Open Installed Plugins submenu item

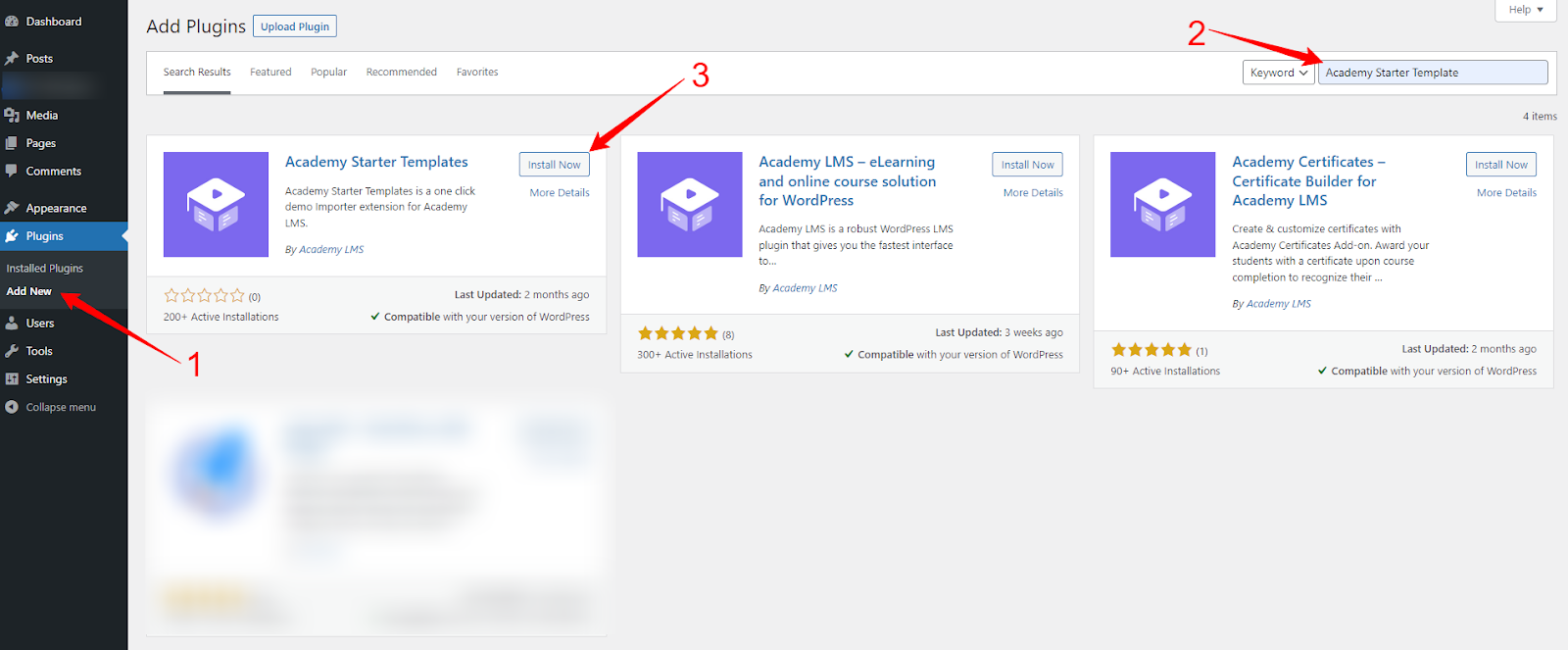pyautogui.click(x=45, y=269)
